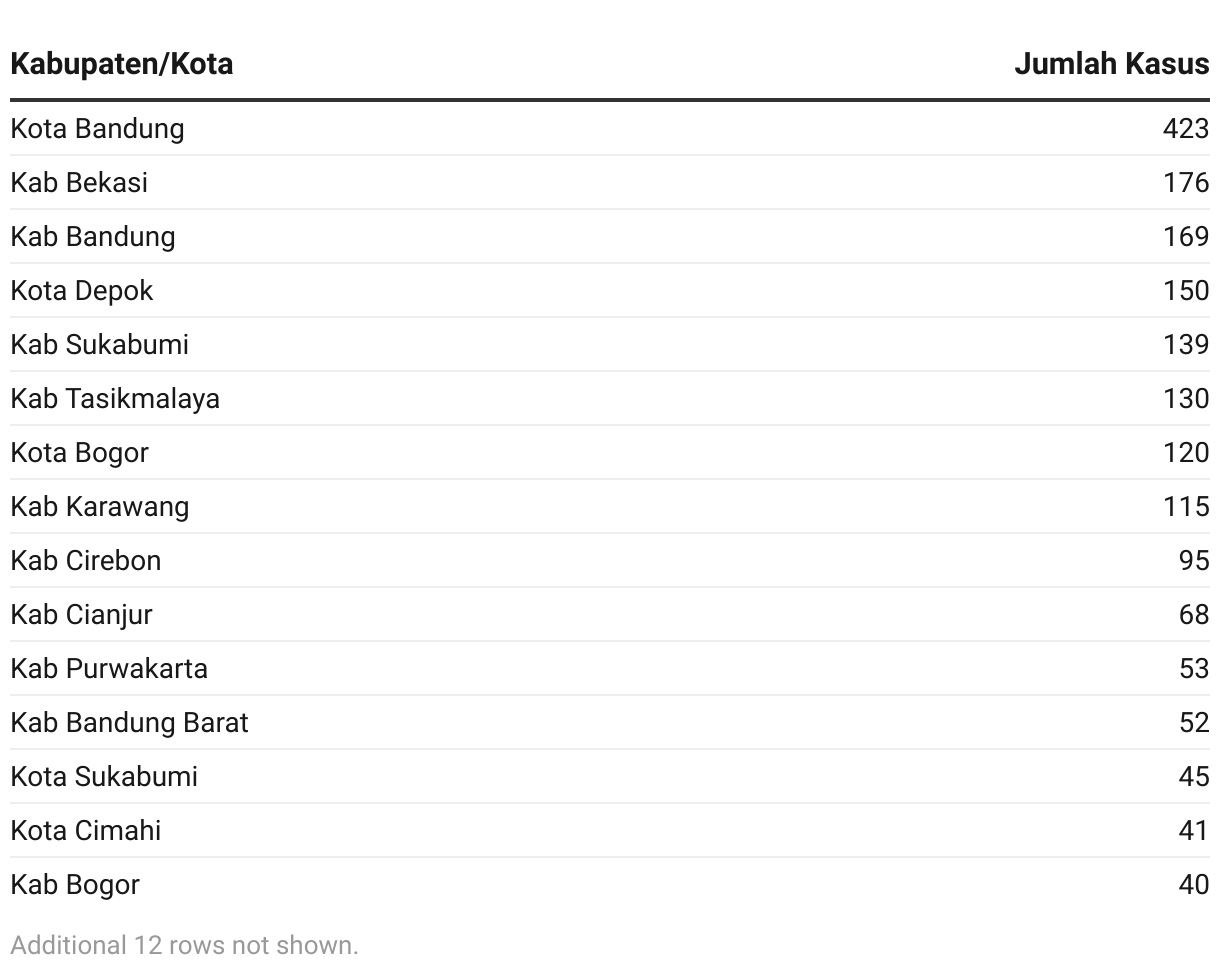Click the Kota Bogor row name
The height and width of the screenshot is (970, 1220).
click(80, 453)
